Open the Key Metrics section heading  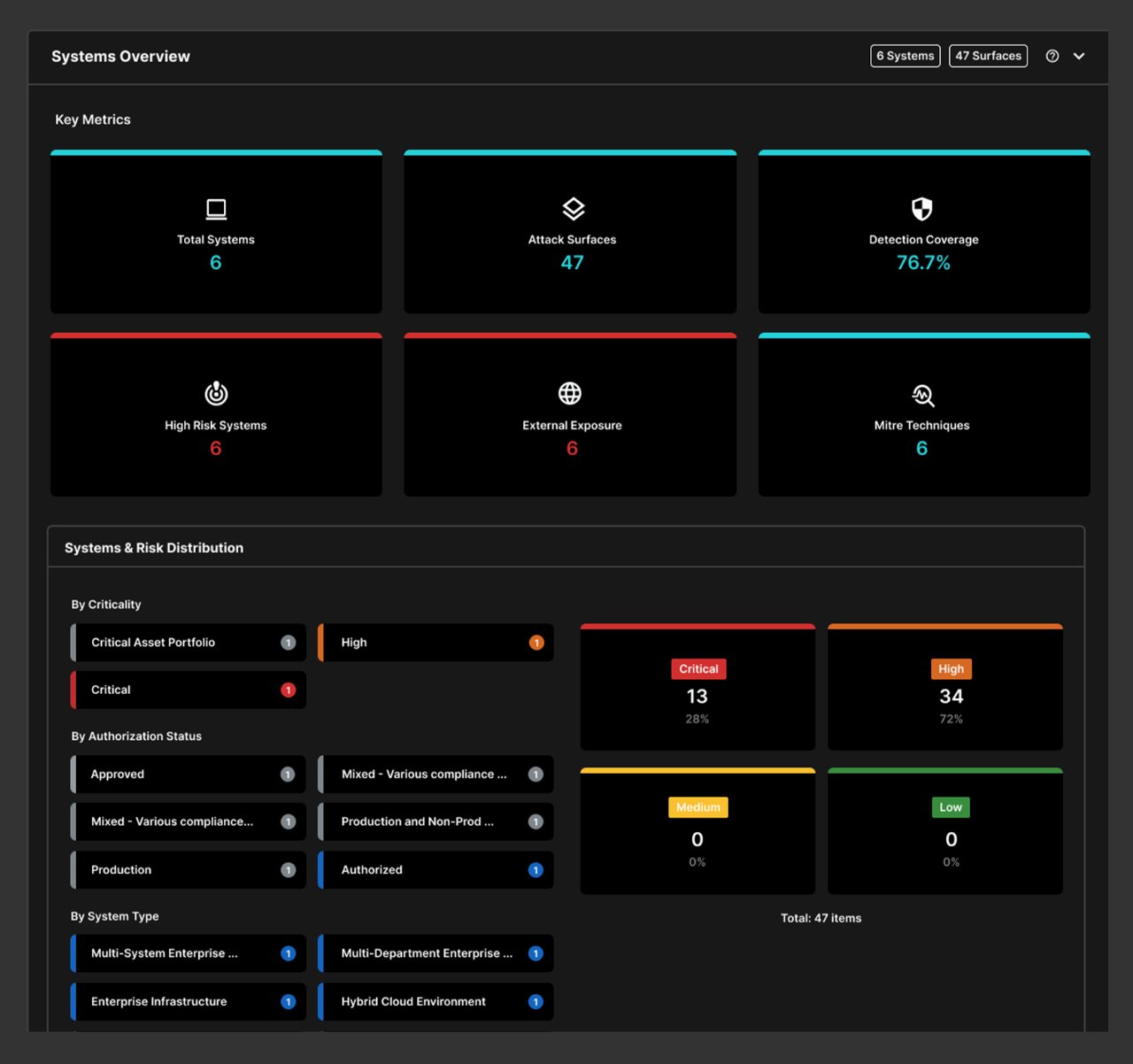pyautogui.click(x=92, y=120)
